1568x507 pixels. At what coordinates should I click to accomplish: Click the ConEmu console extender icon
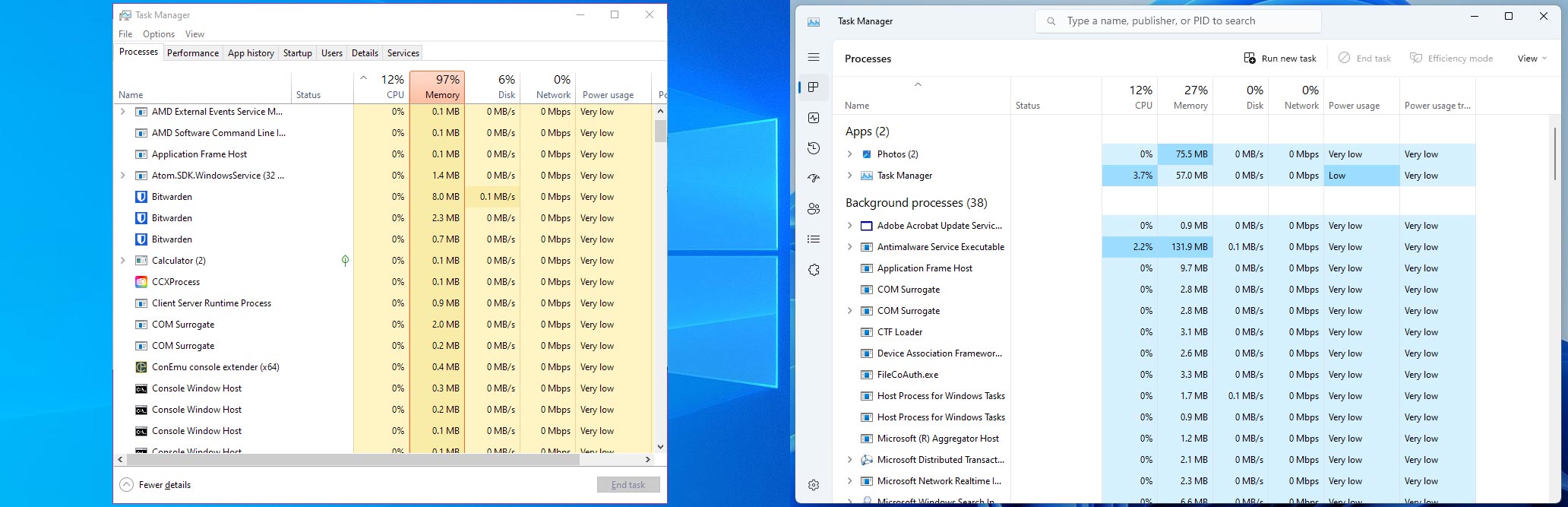click(141, 367)
